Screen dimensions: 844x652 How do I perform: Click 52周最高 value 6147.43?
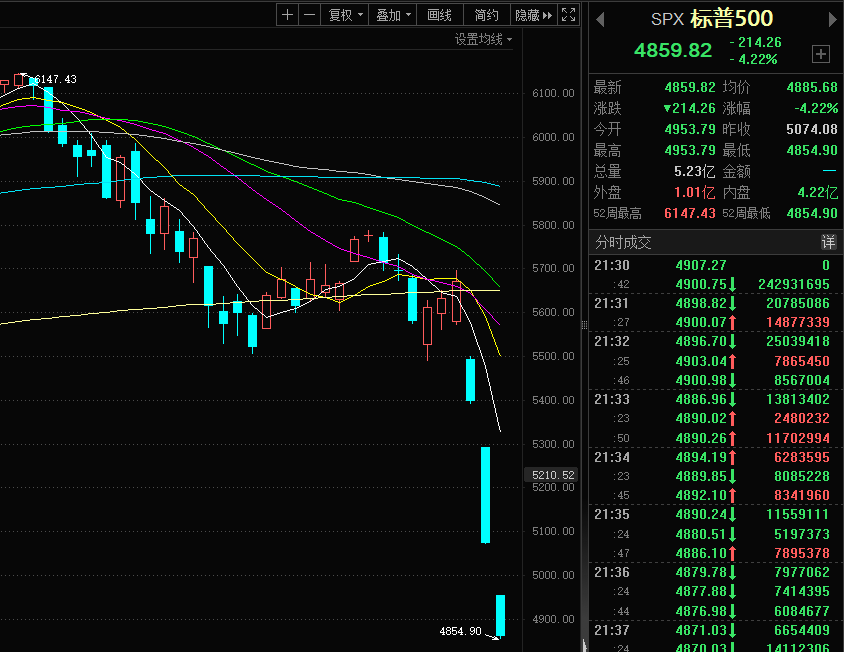690,213
